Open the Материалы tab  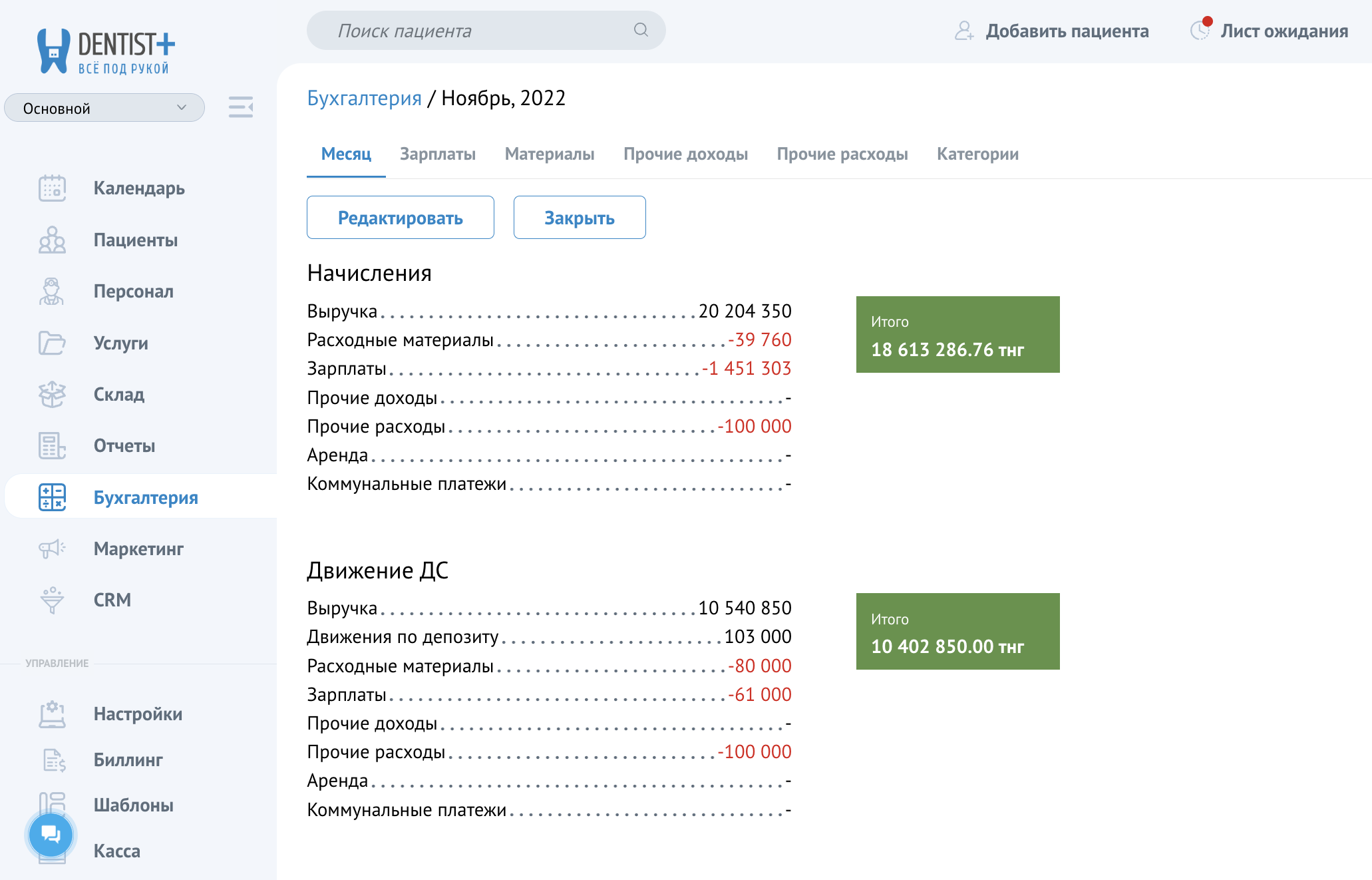click(550, 154)
